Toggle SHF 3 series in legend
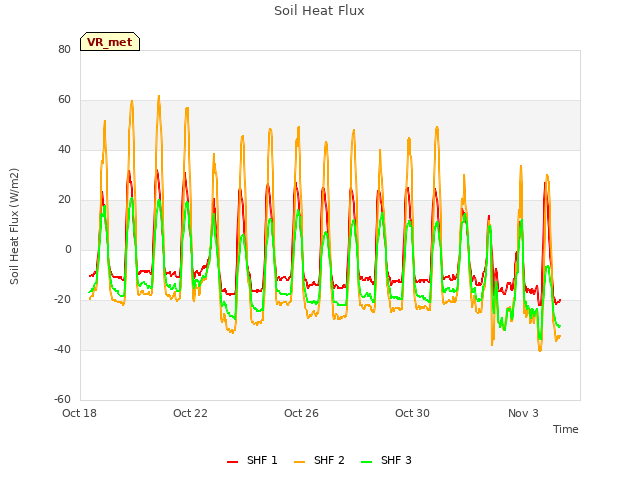Image resolution: width=640 pixels, height=480 pixels. [387, 460]
